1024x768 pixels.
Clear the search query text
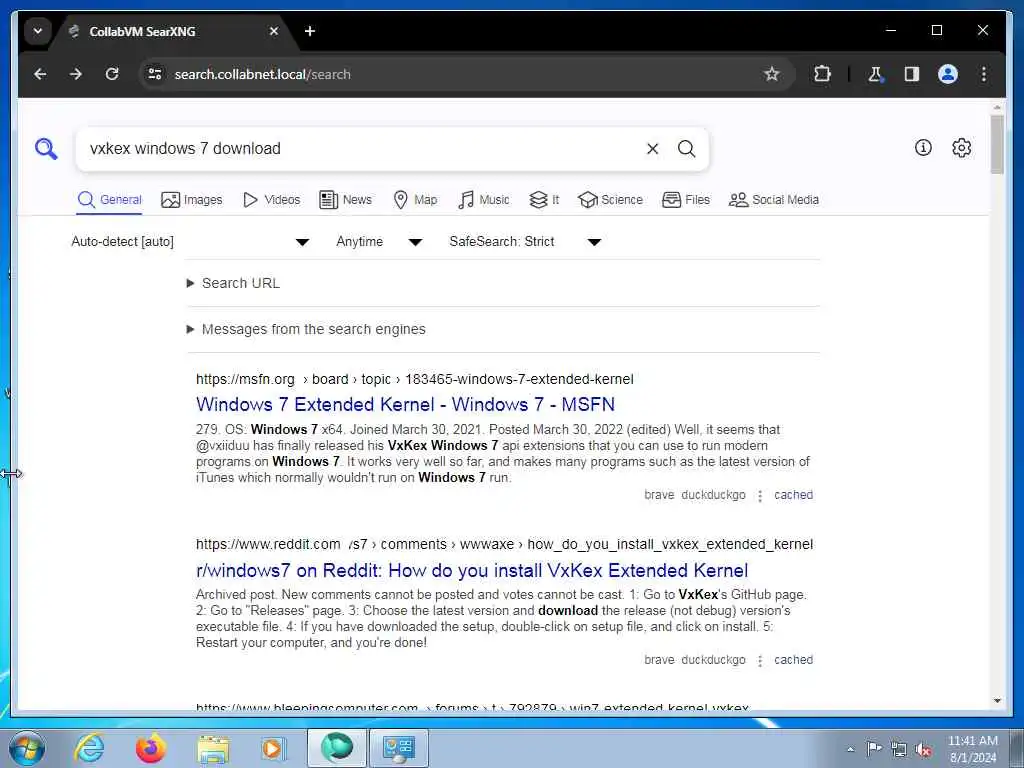[652, 149]
